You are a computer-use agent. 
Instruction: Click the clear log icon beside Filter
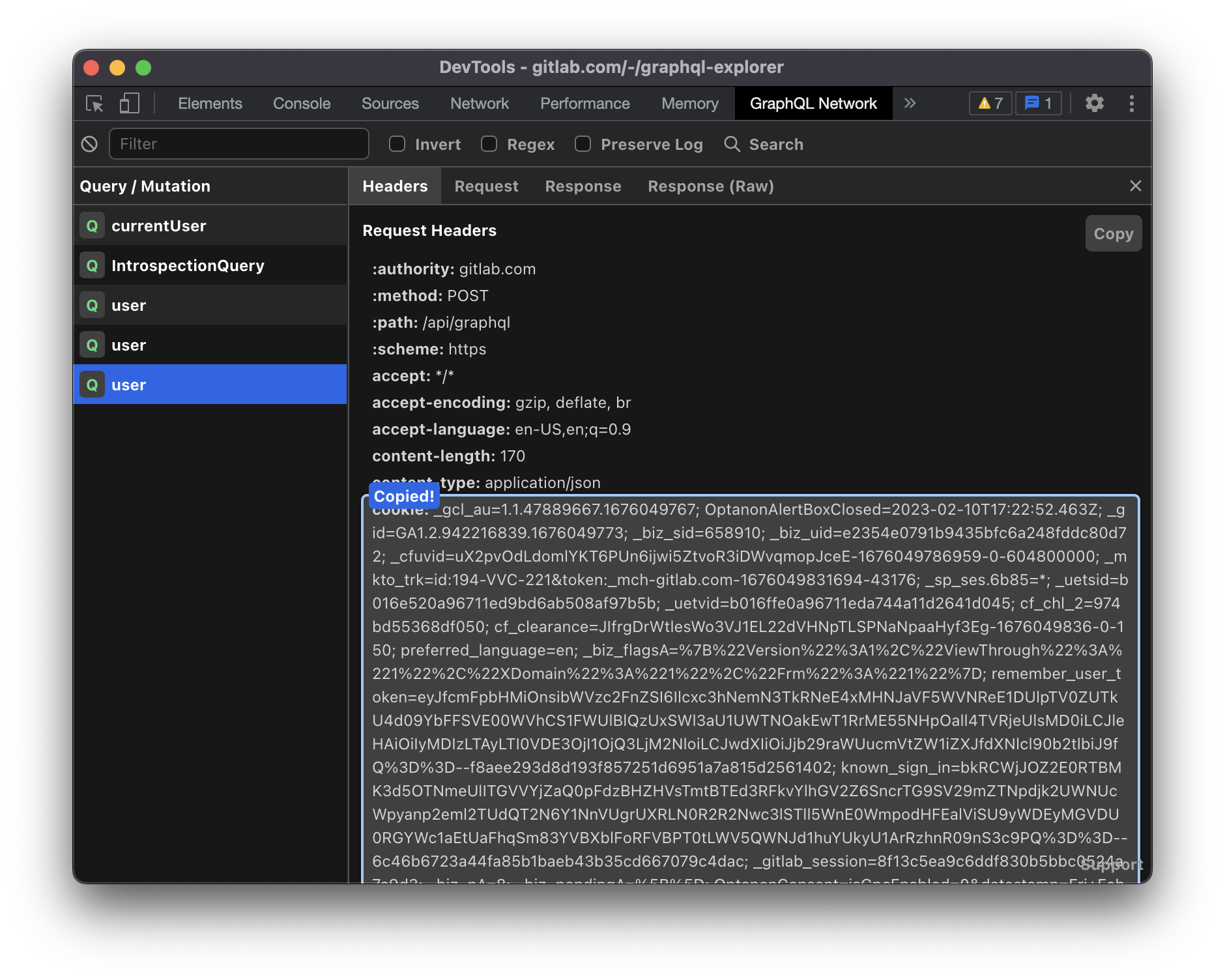[x=89, y=144]
